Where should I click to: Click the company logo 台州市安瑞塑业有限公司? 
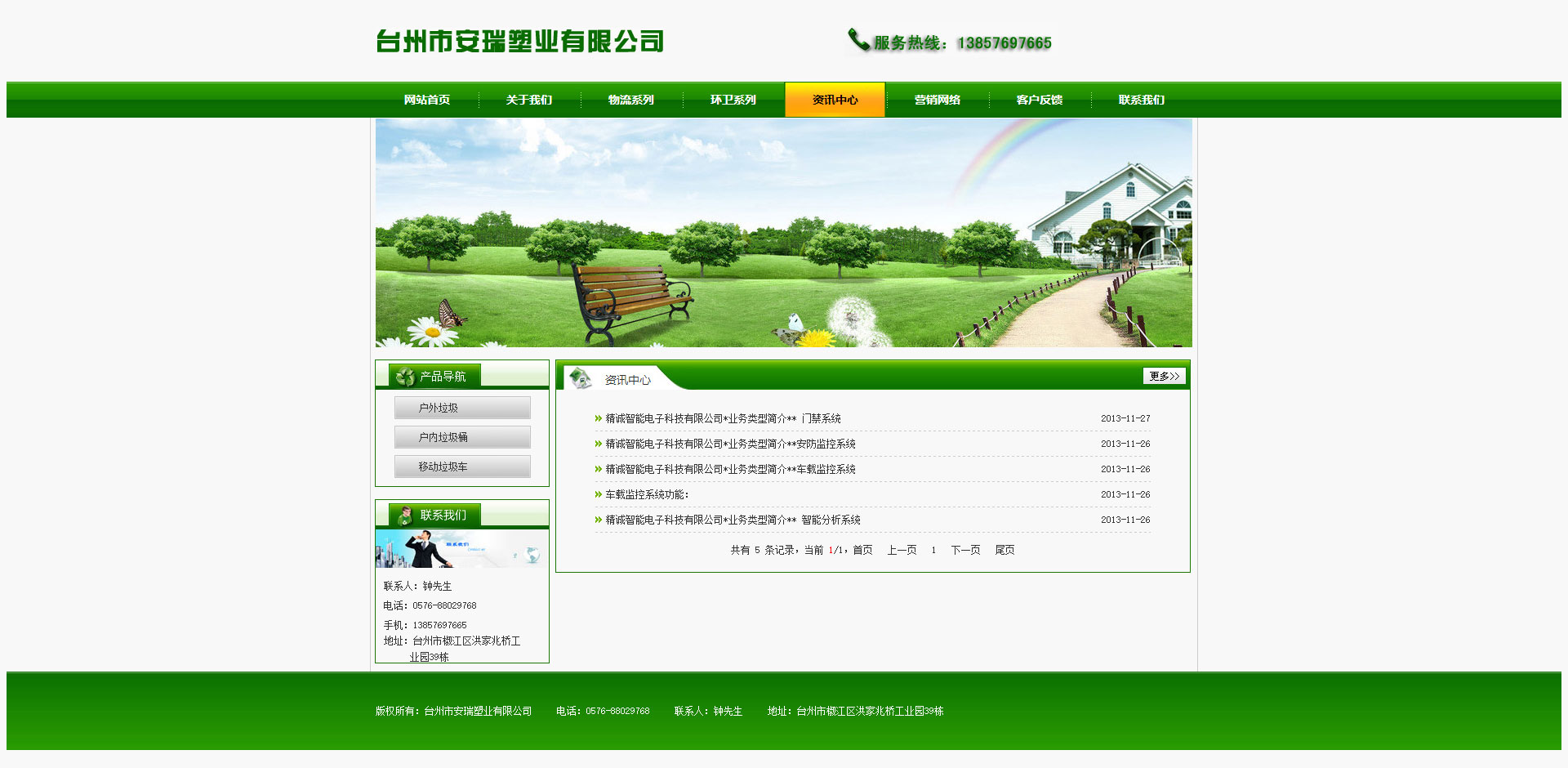[x=519, y=42]
